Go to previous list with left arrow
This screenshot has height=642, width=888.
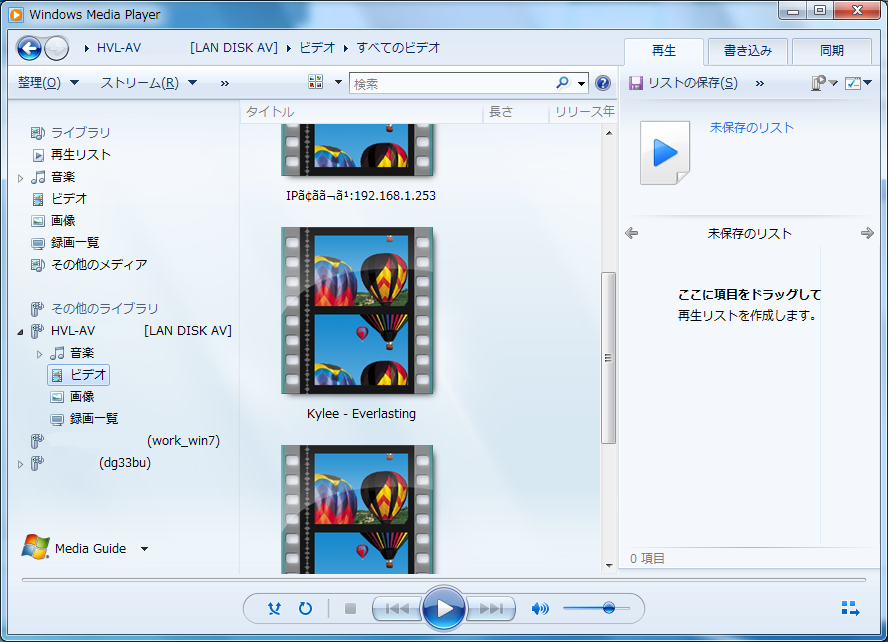[x=631, y=233]
